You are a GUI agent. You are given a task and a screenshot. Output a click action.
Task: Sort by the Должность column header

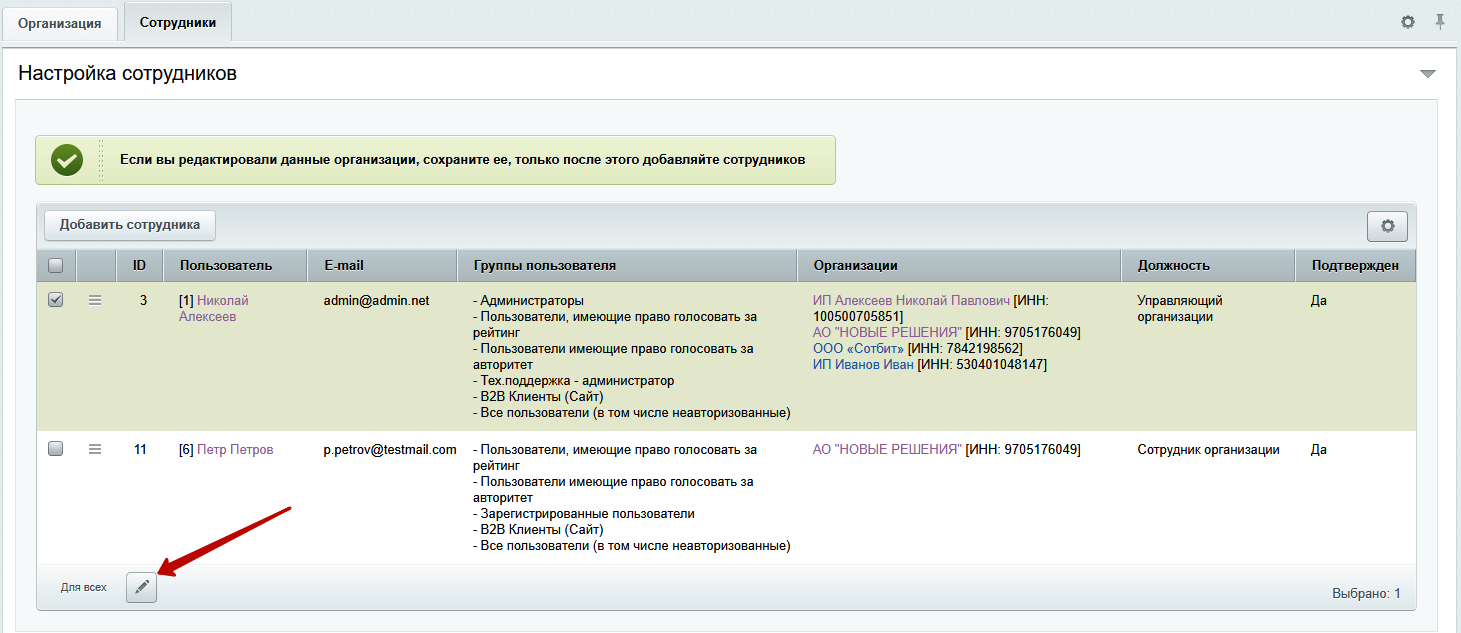[x=1173, y=266]
